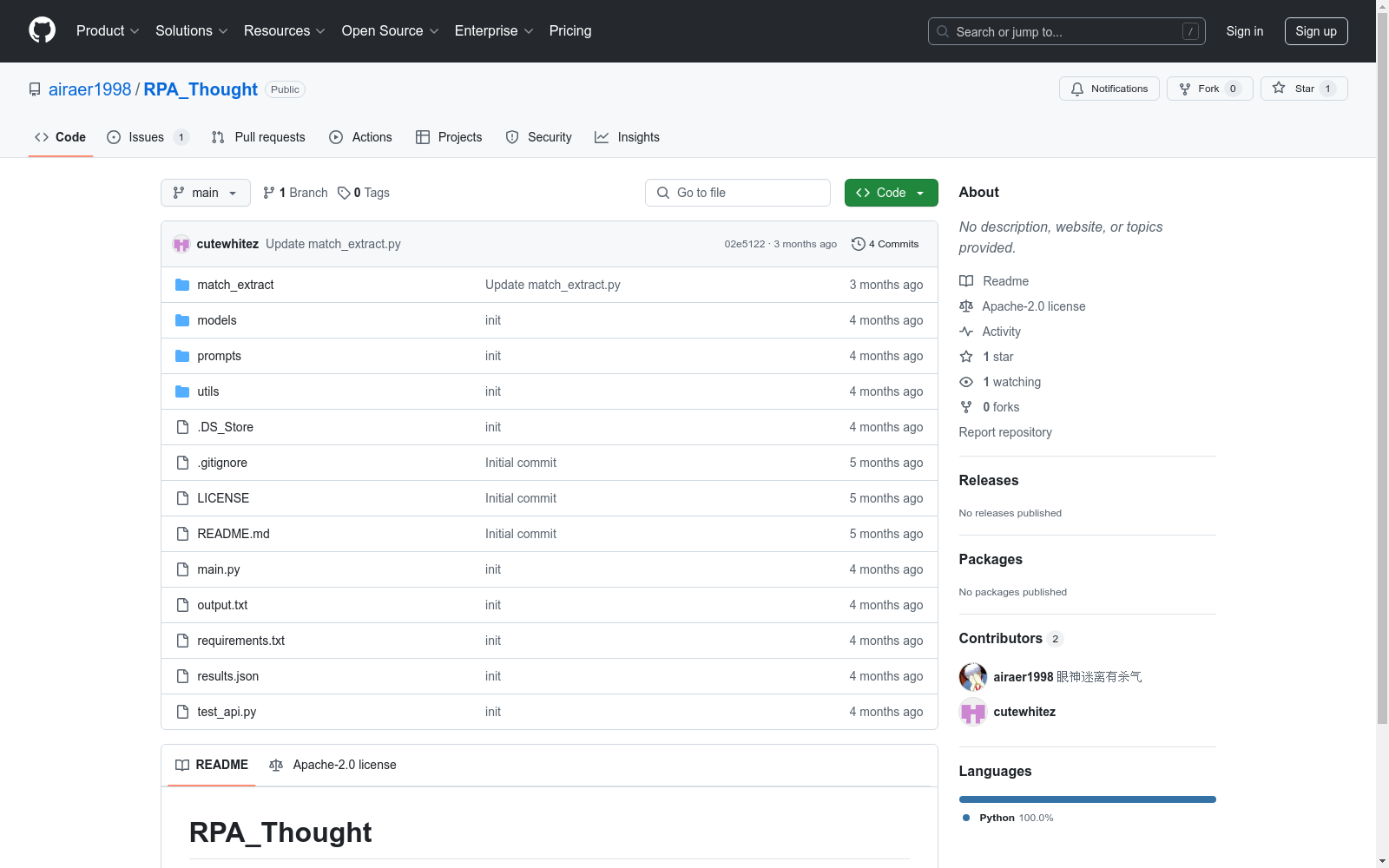This screenshot has height=868, width=1389.
Task: Switch to the Pull requests tab
Action: [259, 137]
